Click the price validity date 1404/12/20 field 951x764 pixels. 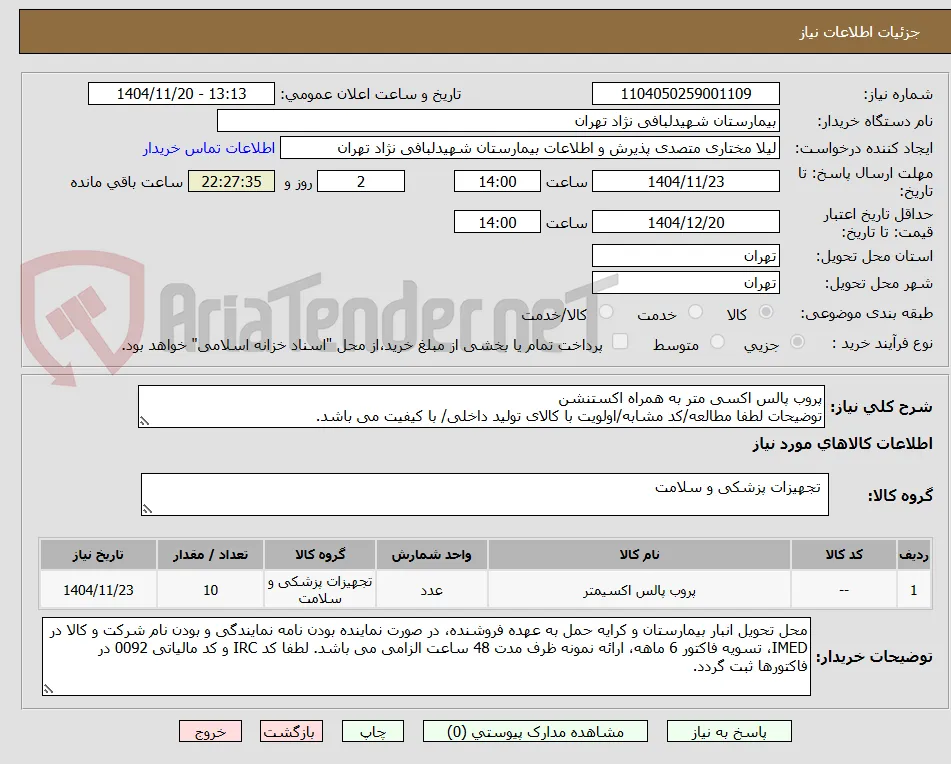[x=685, y=222]
